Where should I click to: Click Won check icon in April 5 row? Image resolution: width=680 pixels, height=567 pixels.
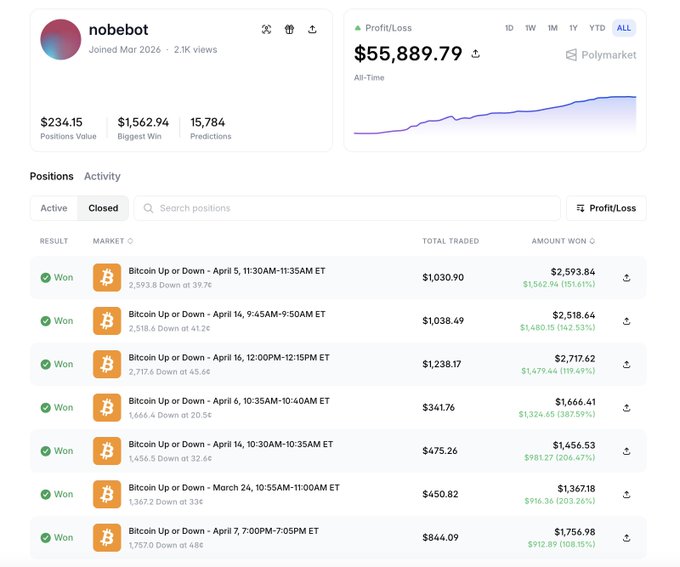point(46,278)
